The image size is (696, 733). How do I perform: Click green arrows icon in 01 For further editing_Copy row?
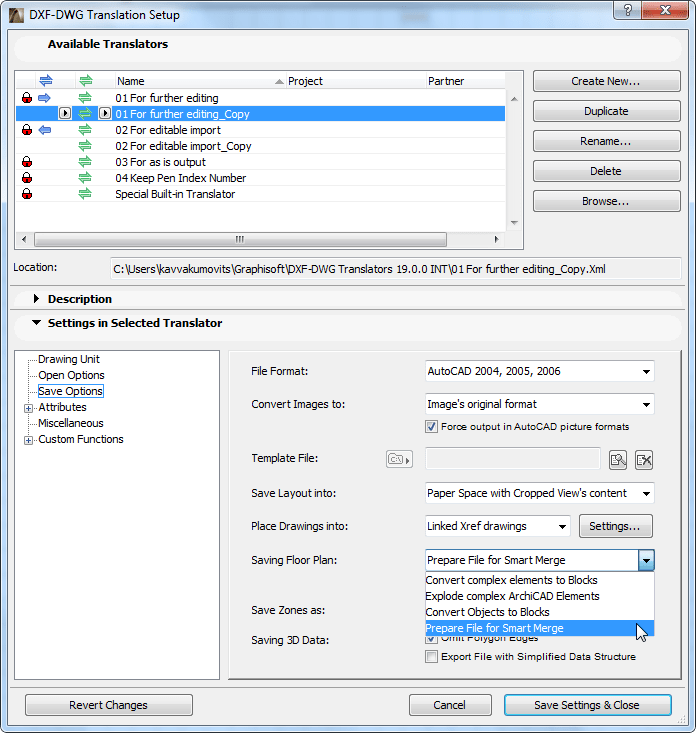point(85,114)
